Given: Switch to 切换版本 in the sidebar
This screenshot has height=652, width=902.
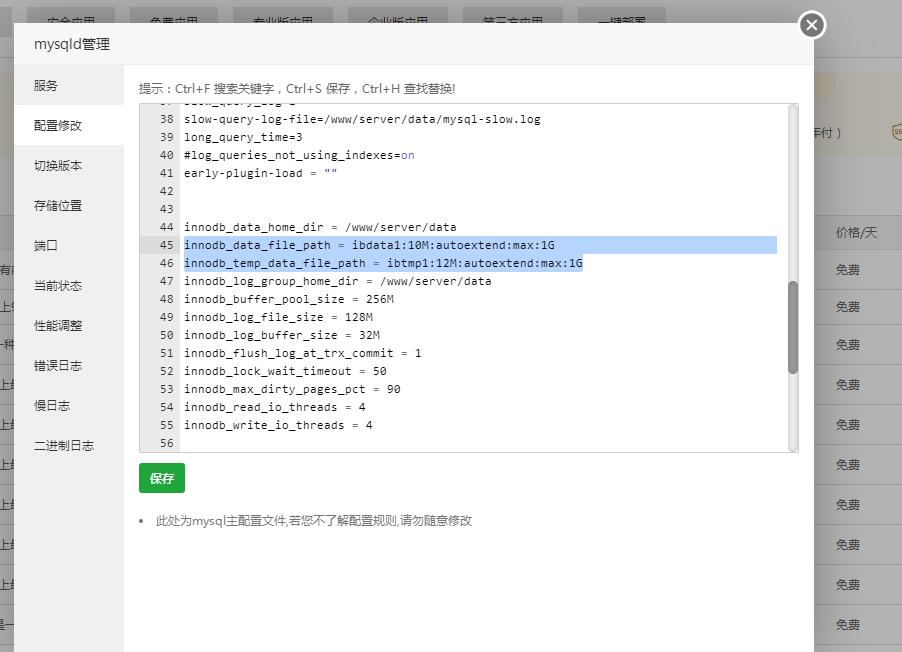Looking at the screenshot, I should click(58, 166).
